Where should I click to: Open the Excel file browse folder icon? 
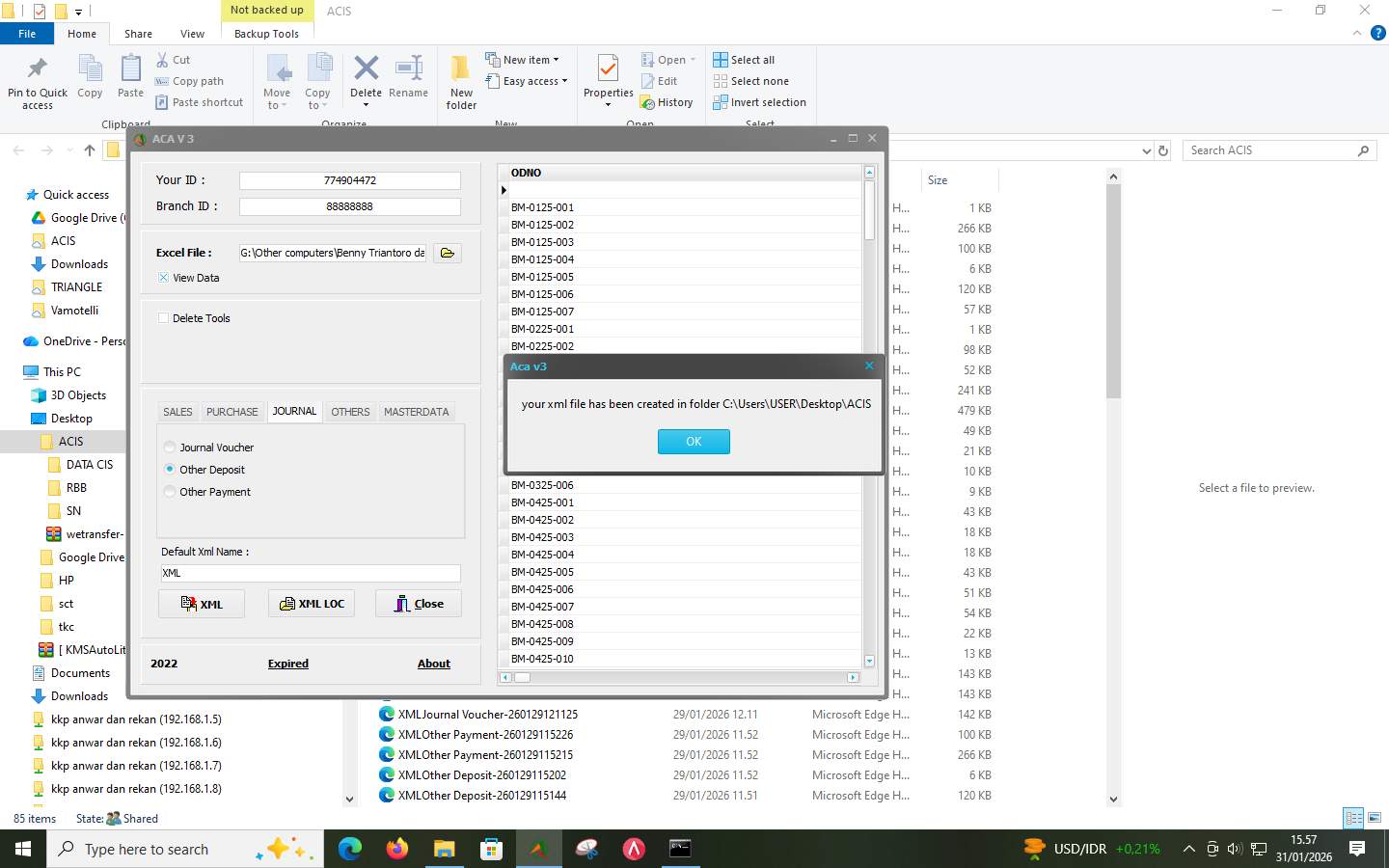[447, 253]
